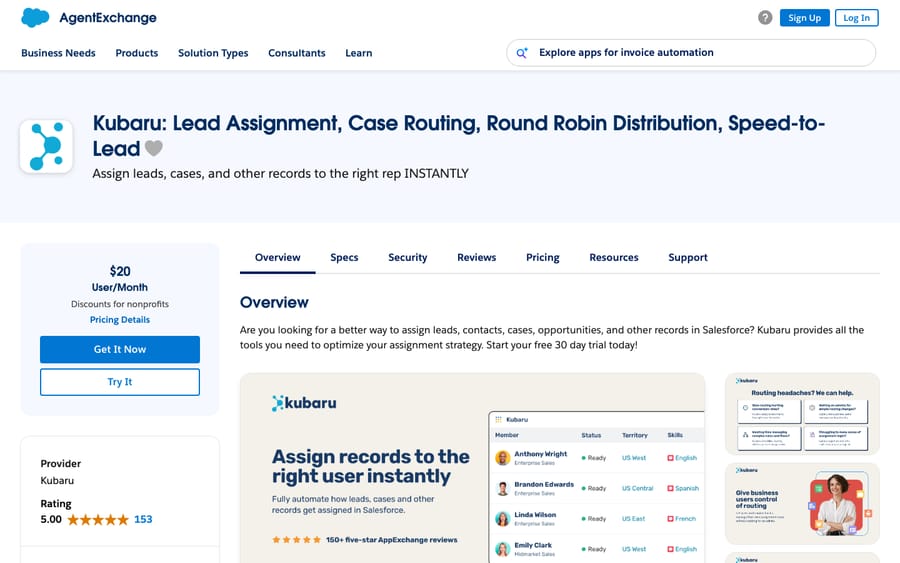Viewport: 900px width, 563px height.
Task: Open the 153 reviews count link
Action: [x=143, y=519]
